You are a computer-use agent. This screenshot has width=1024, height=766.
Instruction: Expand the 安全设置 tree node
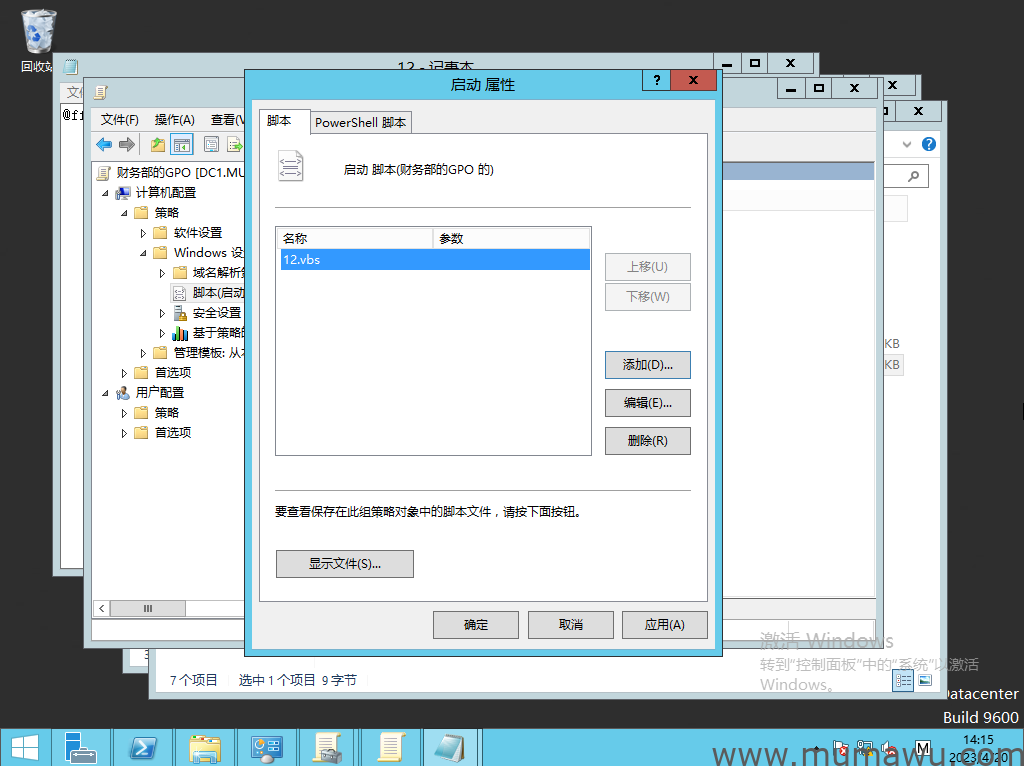pyautogui.click(x=162, y=313)
